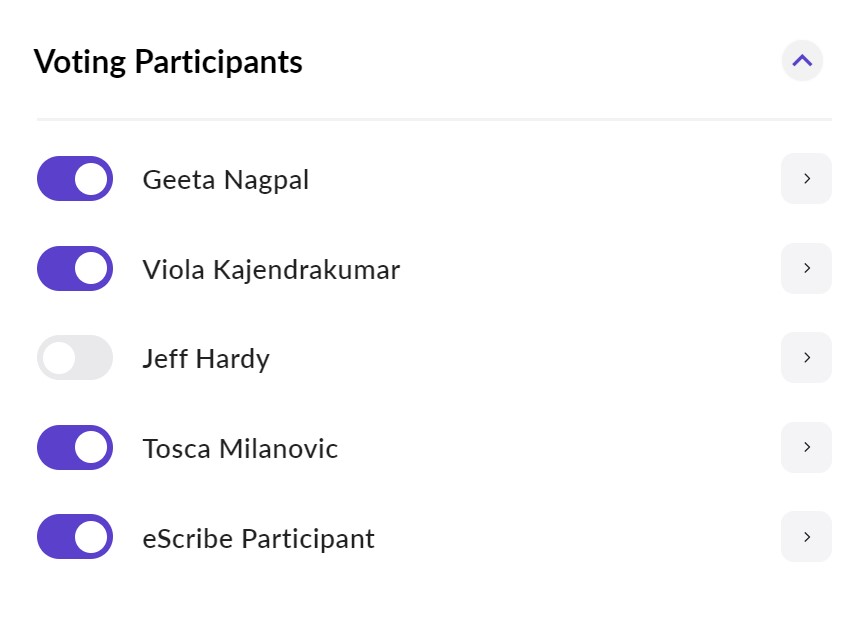Toggle off eScribe Participant voting

(x=75, y=537)
